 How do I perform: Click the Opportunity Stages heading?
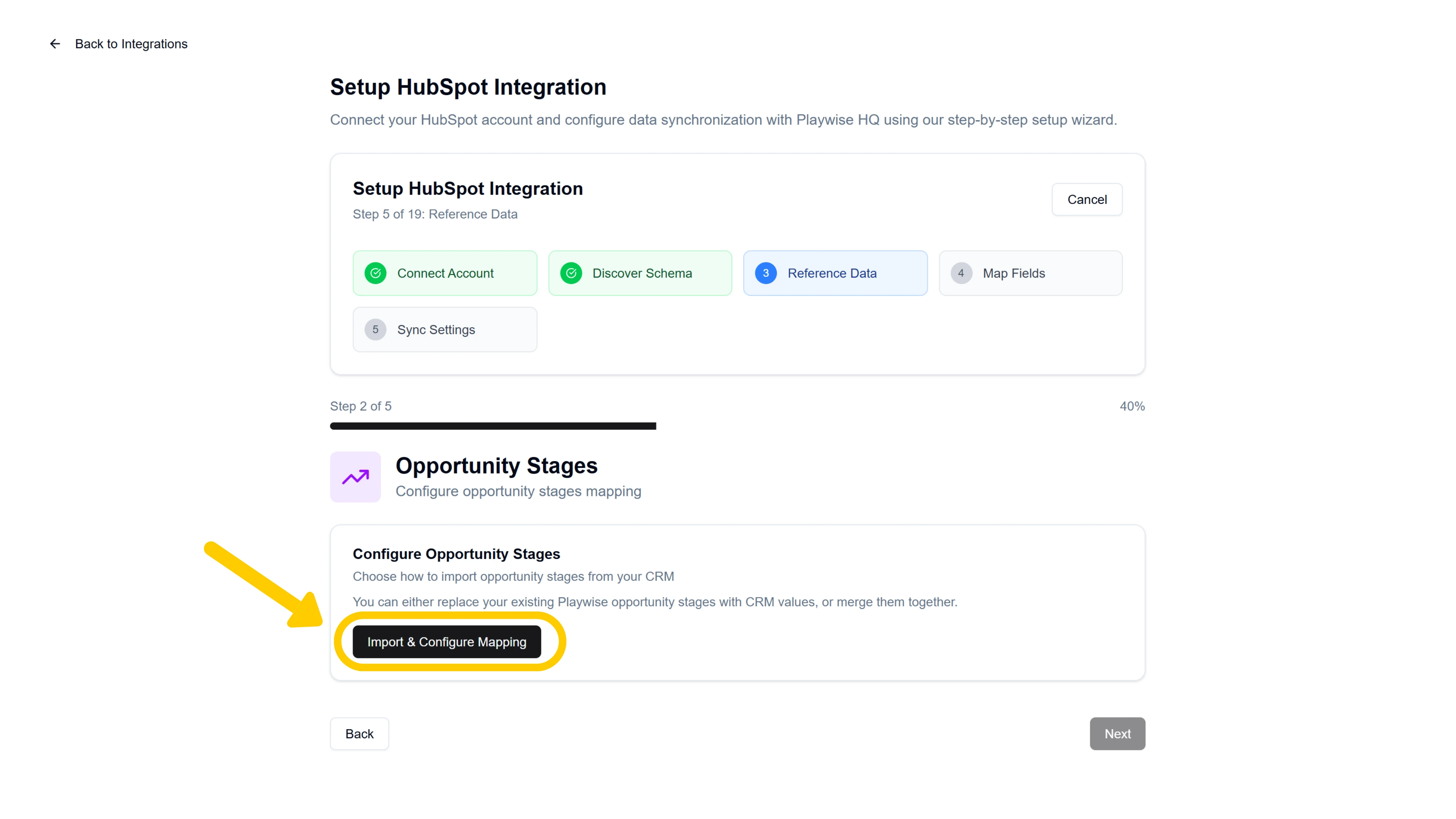click(496, 465)
